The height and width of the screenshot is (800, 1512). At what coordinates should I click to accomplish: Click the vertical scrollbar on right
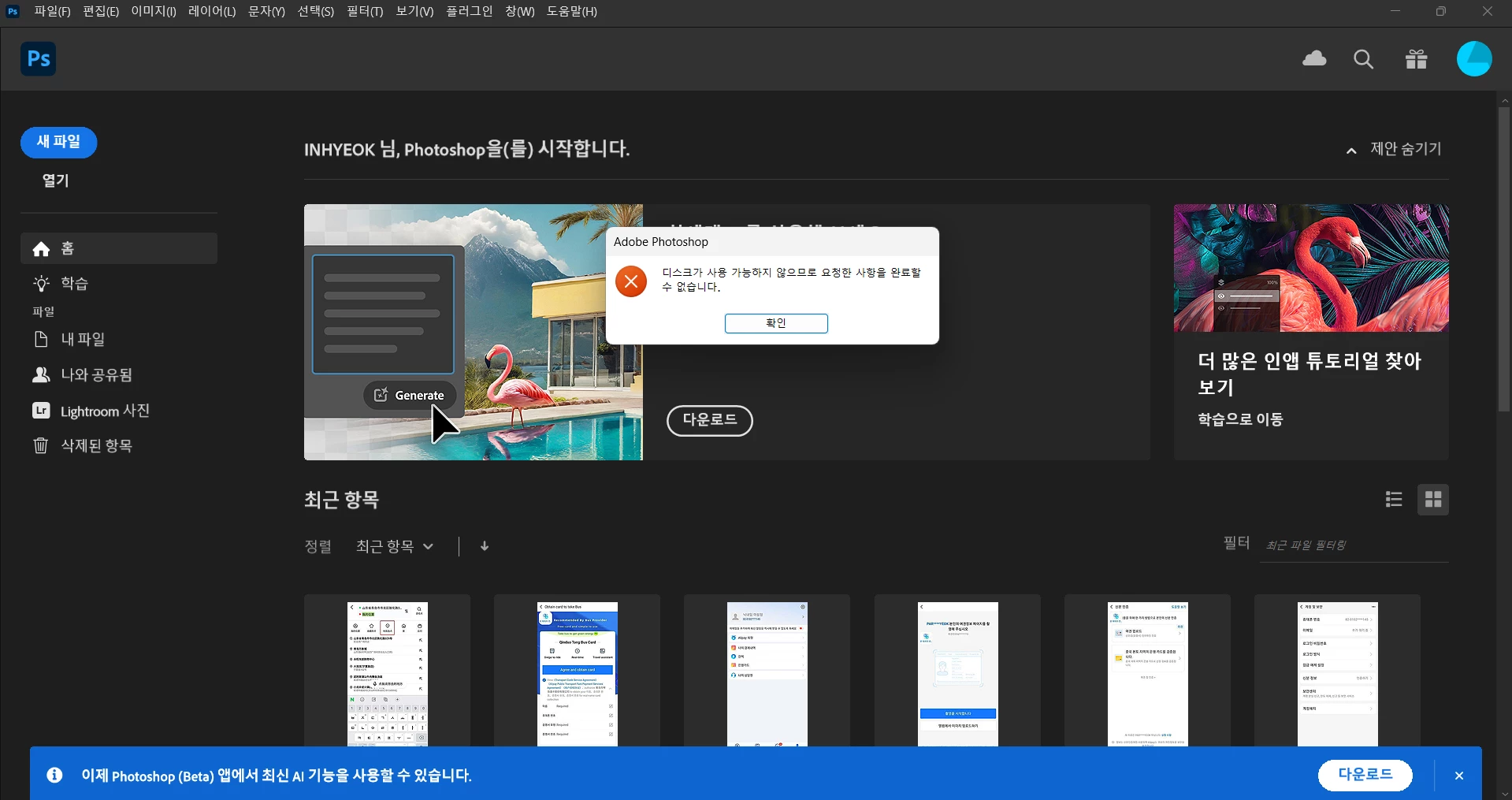tap(1504, 260)
